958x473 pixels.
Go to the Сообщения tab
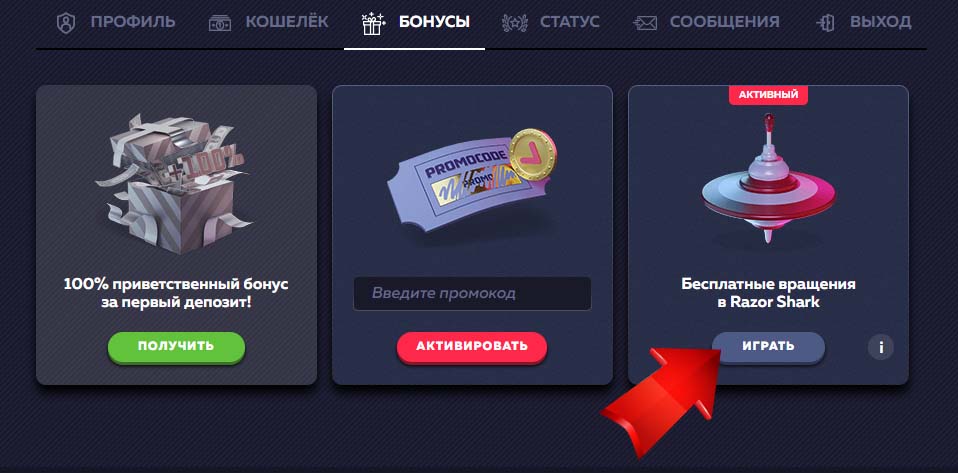(725, 23)
